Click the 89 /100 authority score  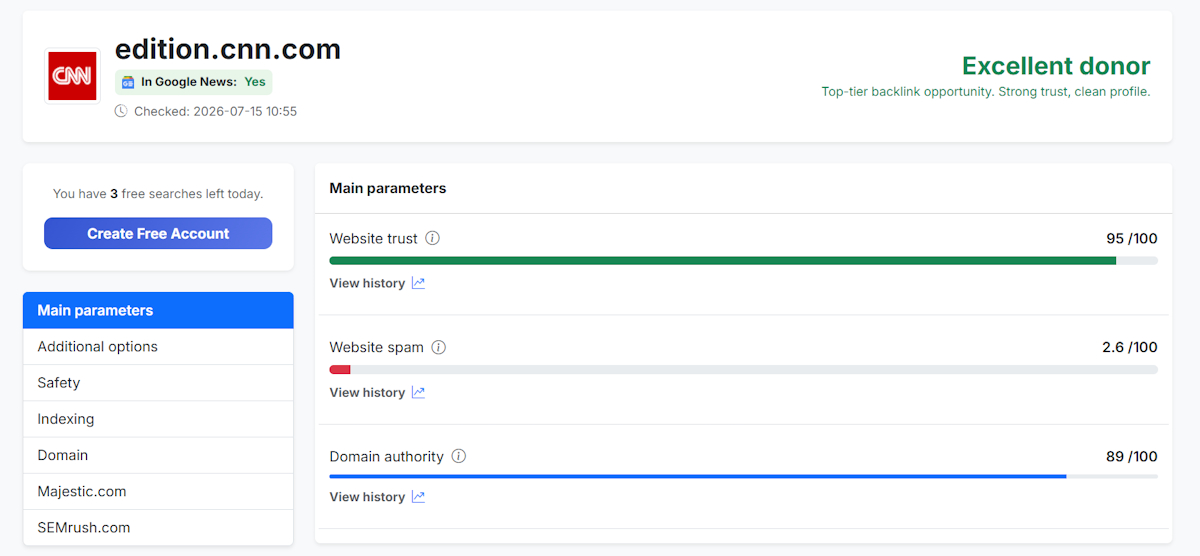pyautogui.click(x=1132, y=456)
